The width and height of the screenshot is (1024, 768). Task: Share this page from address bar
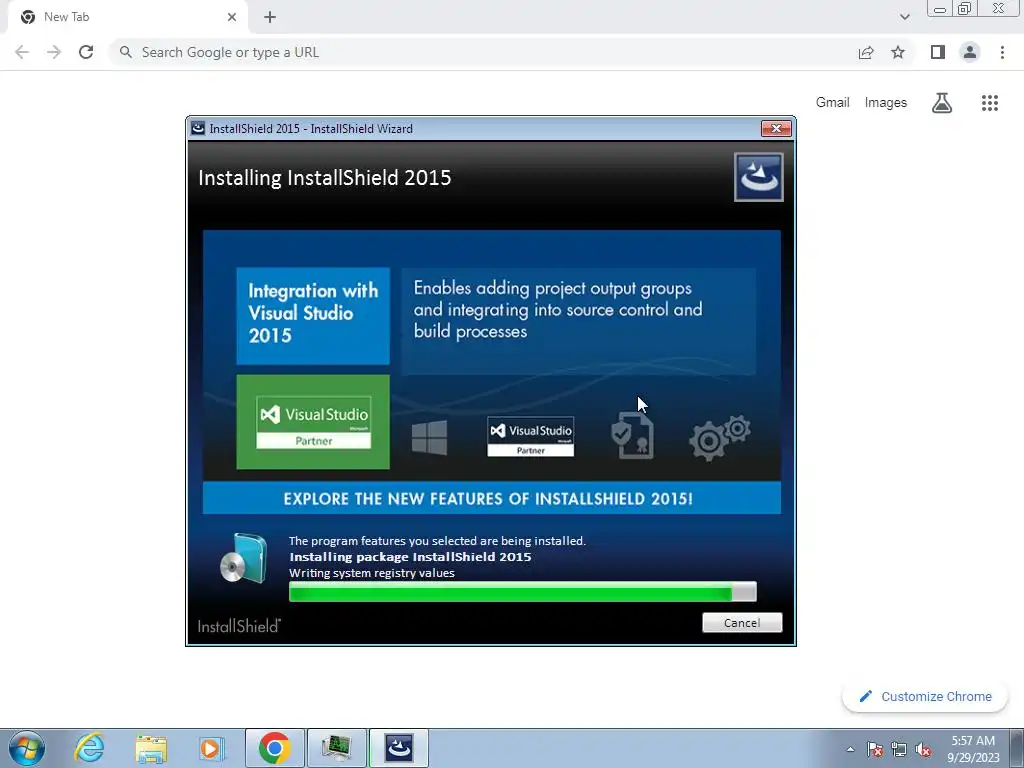pyautogui.click(x=866, y=52)
